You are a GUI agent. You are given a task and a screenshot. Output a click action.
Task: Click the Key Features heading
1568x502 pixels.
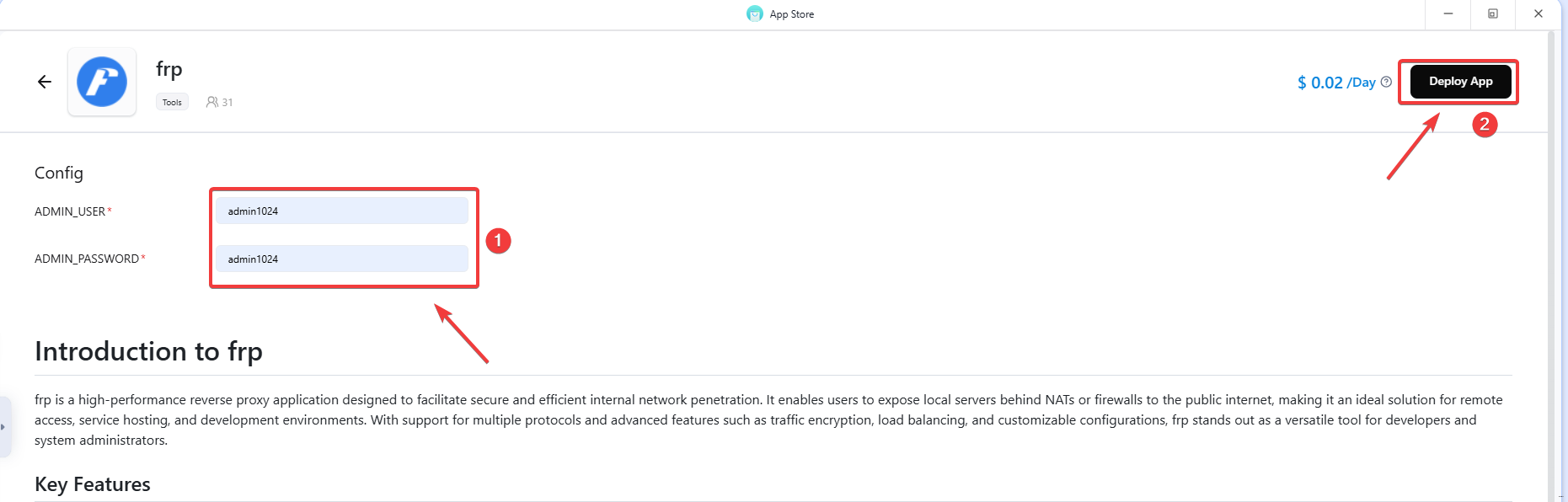93,484
